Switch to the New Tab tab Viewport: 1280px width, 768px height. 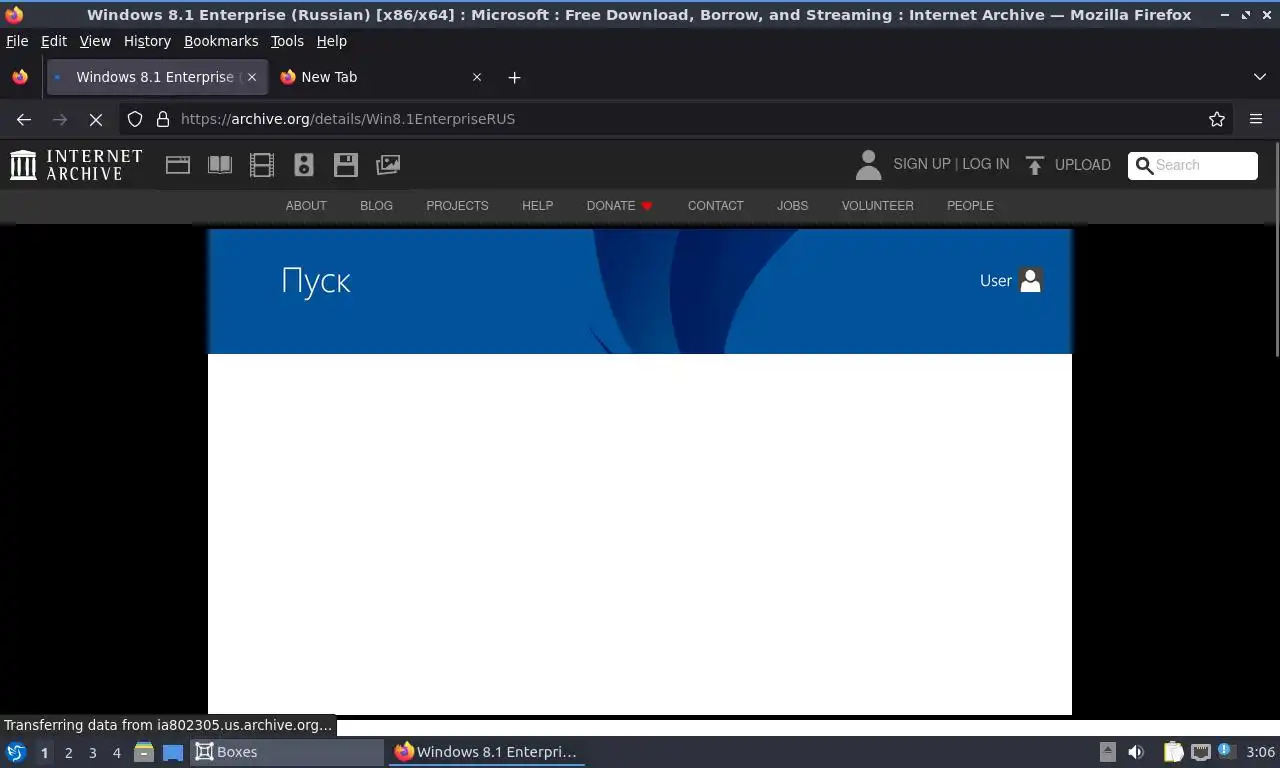tap(379, 77)
